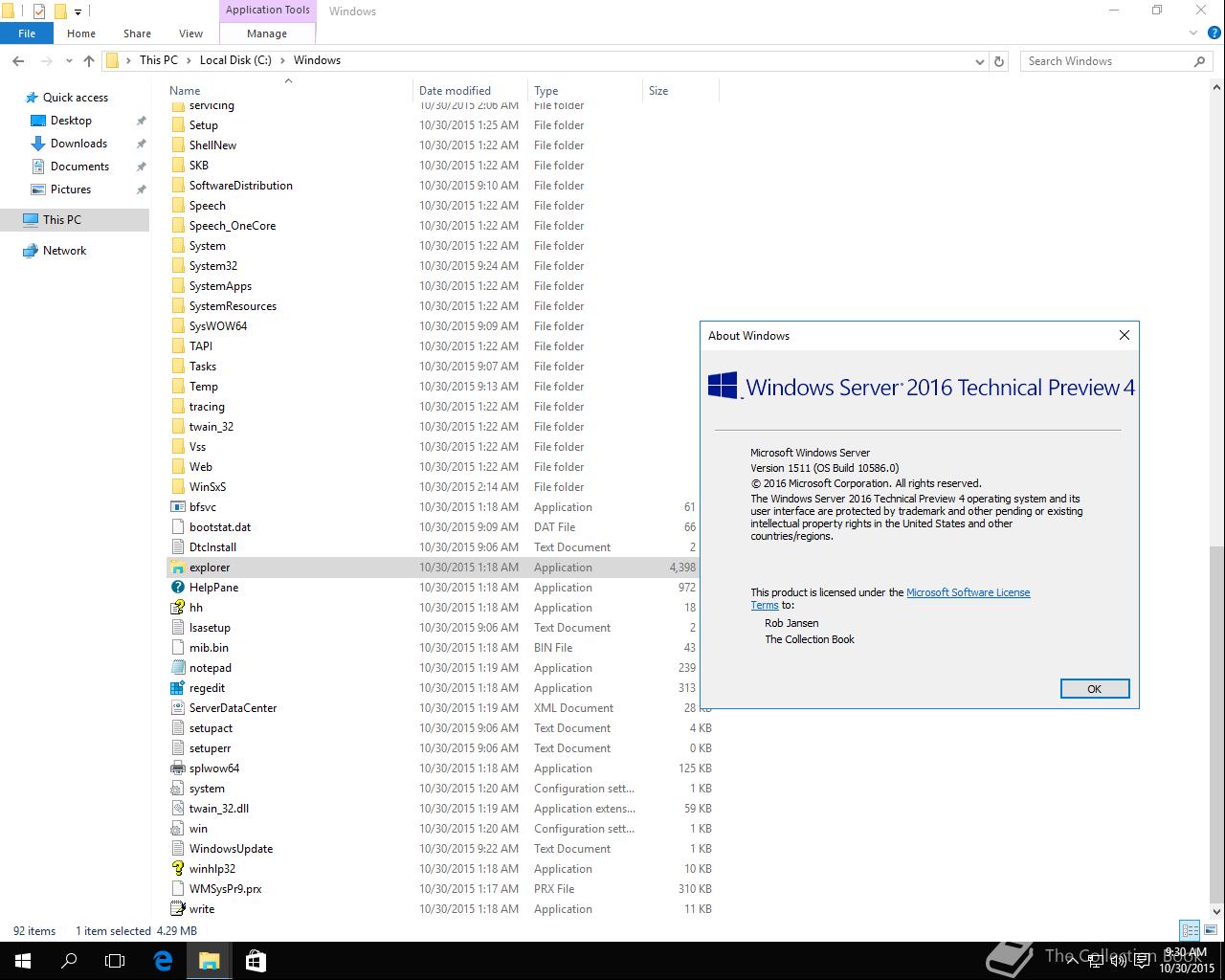
Task: Select Network in navigation pane
Action: pyautogui.click(x=64, y=251)
